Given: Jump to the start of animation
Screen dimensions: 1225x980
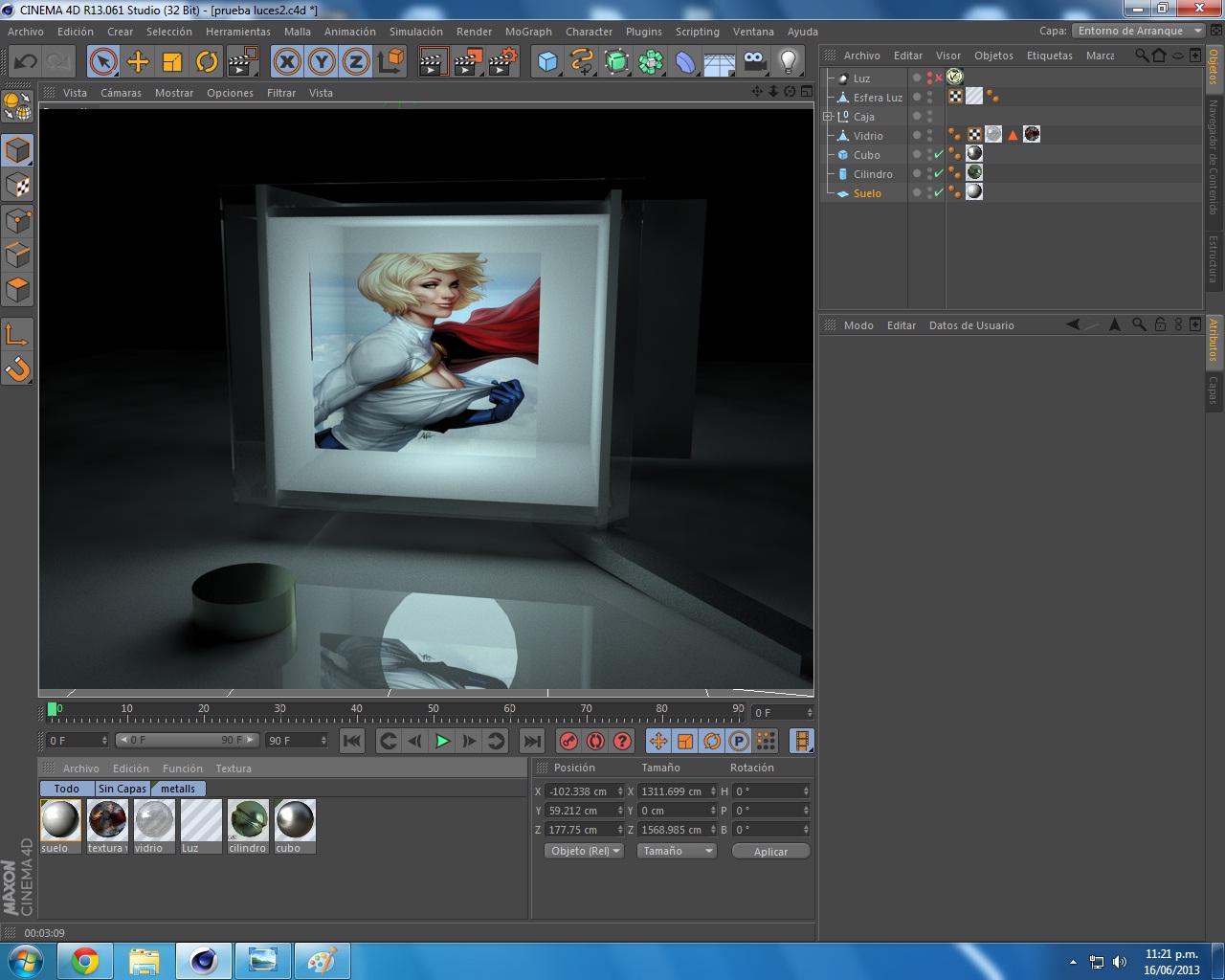Looking at the screenshot, I should click(352, 741).
